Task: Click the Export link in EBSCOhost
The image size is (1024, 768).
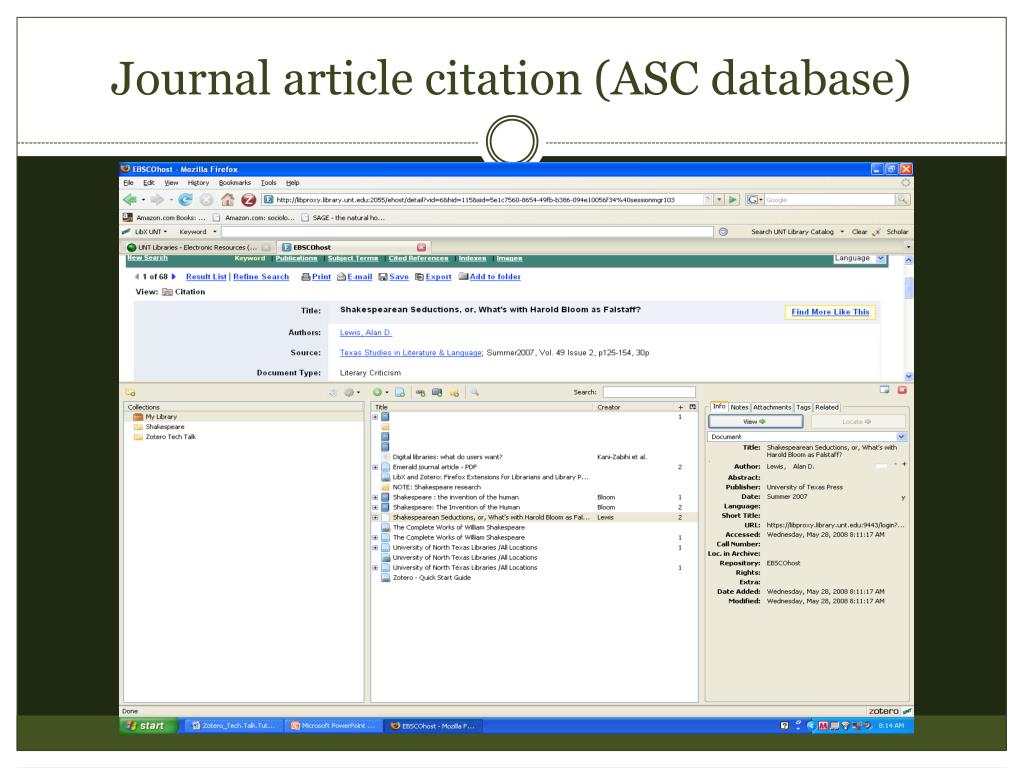Action: [x=434, y=277]
